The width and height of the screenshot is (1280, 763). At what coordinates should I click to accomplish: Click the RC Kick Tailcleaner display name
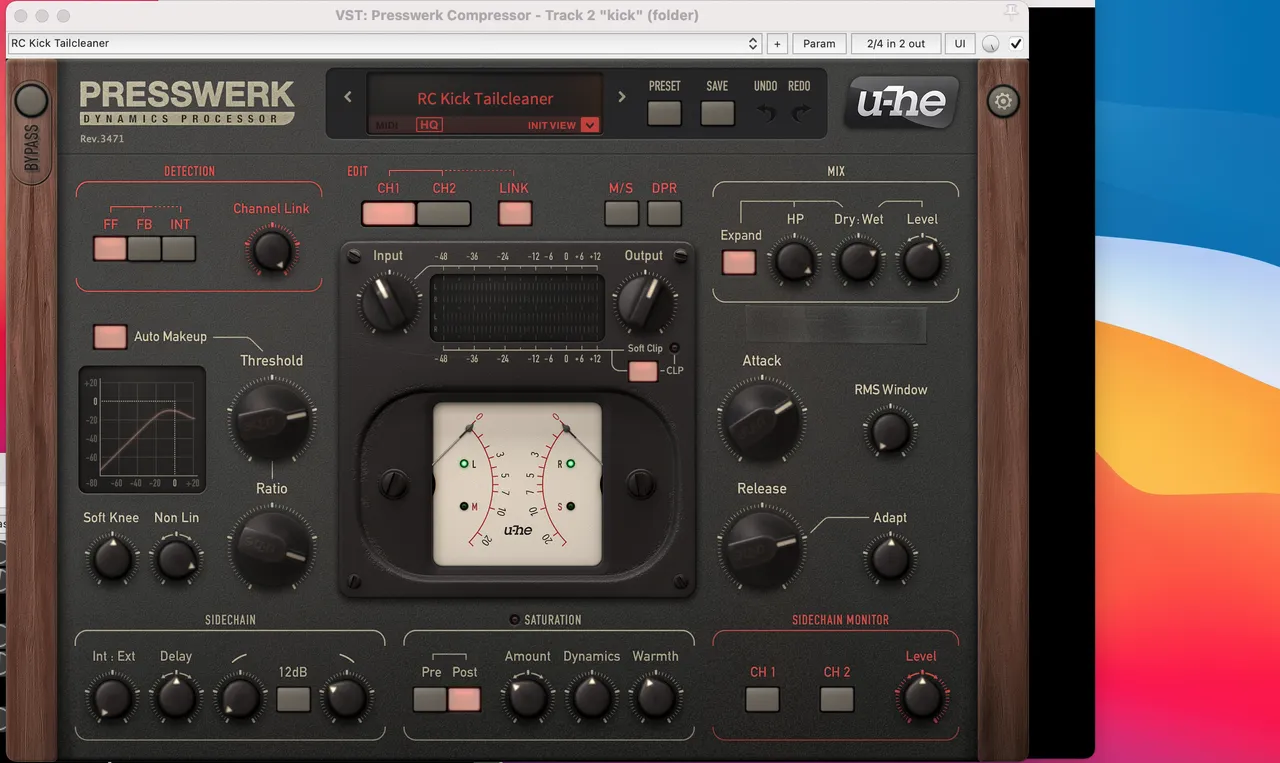485,99
